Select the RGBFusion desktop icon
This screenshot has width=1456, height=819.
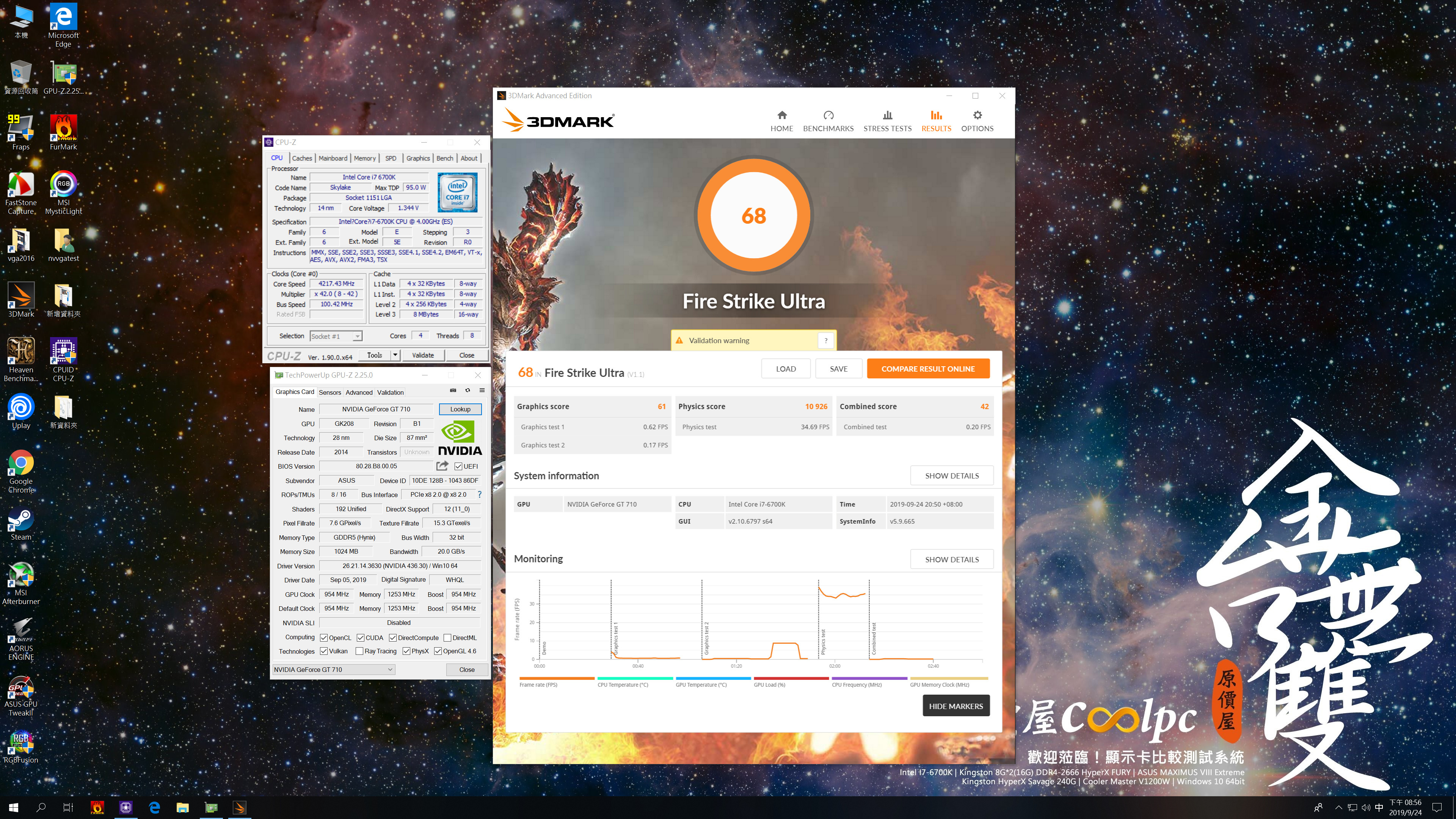[21, 746]
